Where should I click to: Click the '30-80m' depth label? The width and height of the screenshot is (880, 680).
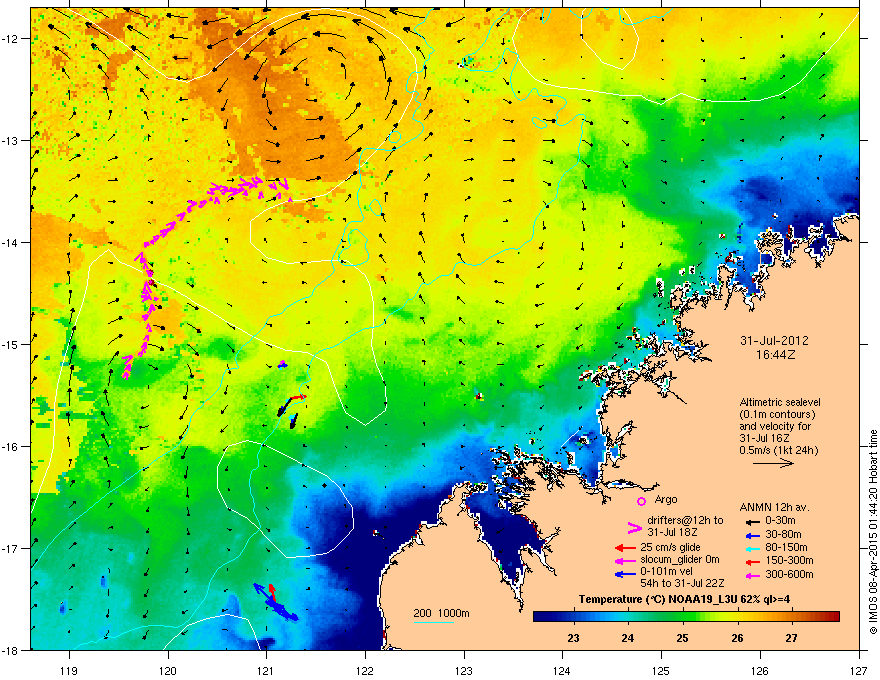tap(783, 534)
